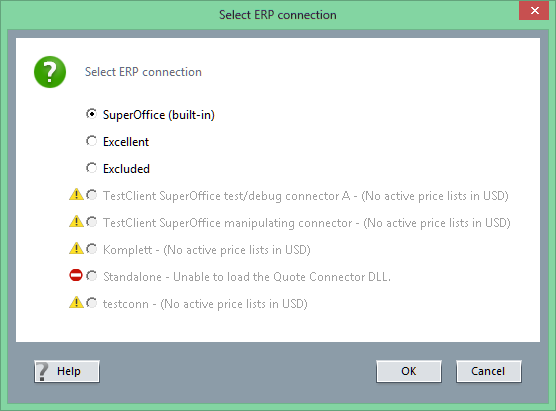Choose the Excellent connection option
Viewport: 556px width, 411px height.
[91, 141]
